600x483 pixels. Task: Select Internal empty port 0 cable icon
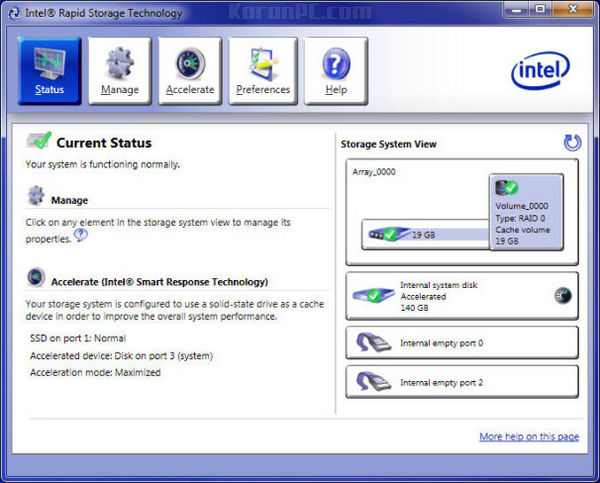(373, 342)
